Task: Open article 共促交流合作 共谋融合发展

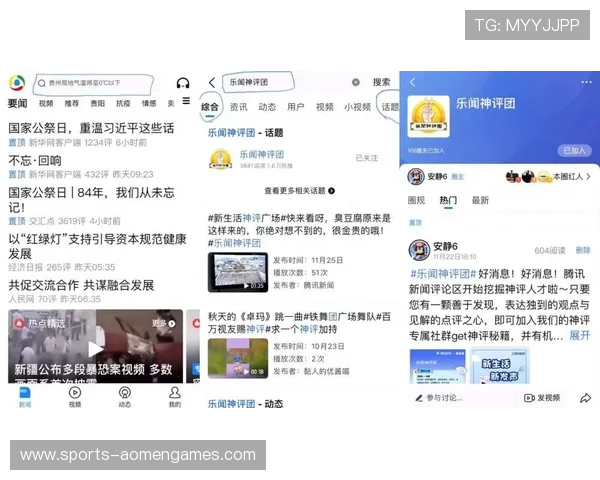Action: [81, 285]
